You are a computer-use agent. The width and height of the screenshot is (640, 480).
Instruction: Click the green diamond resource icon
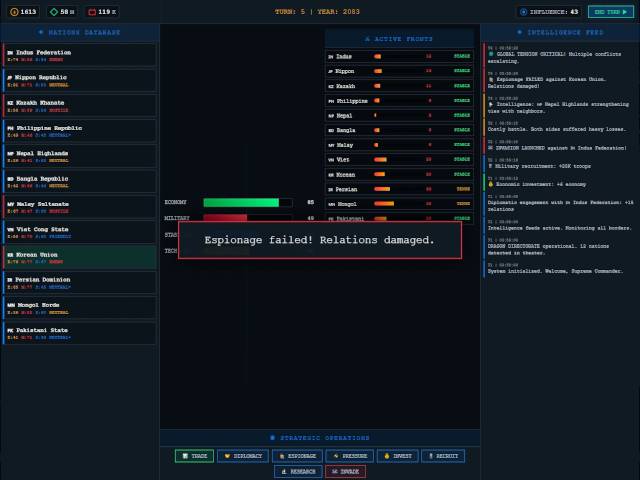(53, 12)
